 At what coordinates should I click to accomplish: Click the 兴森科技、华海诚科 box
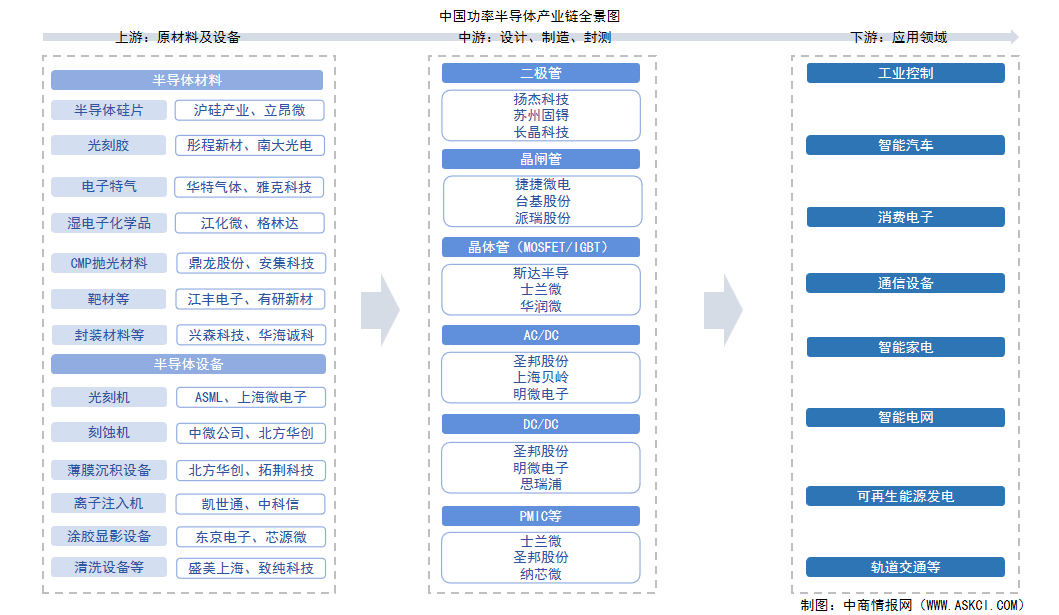(x=251, y=335)
